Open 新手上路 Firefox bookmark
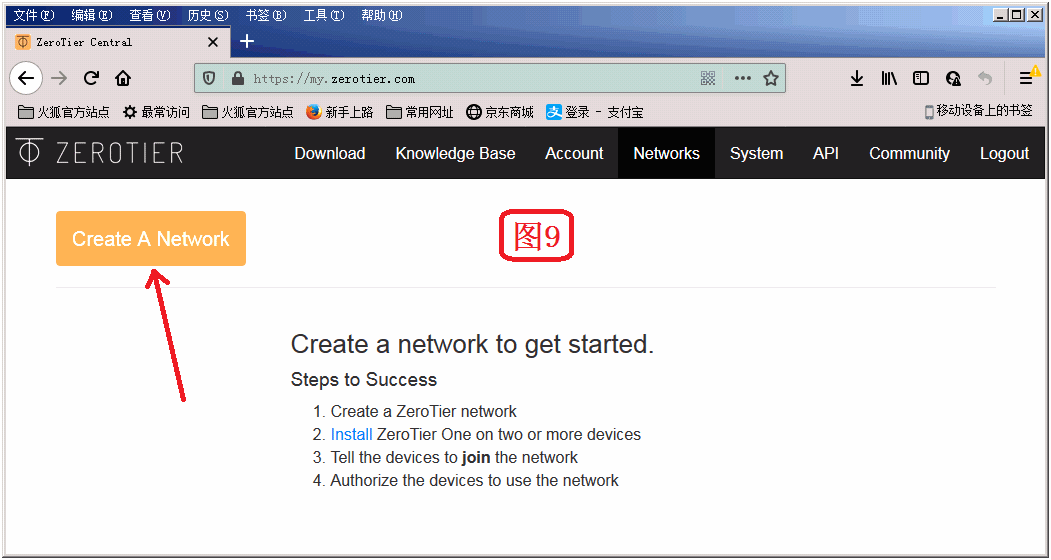Screen dimensions: 1051x560 pos(340,112)
